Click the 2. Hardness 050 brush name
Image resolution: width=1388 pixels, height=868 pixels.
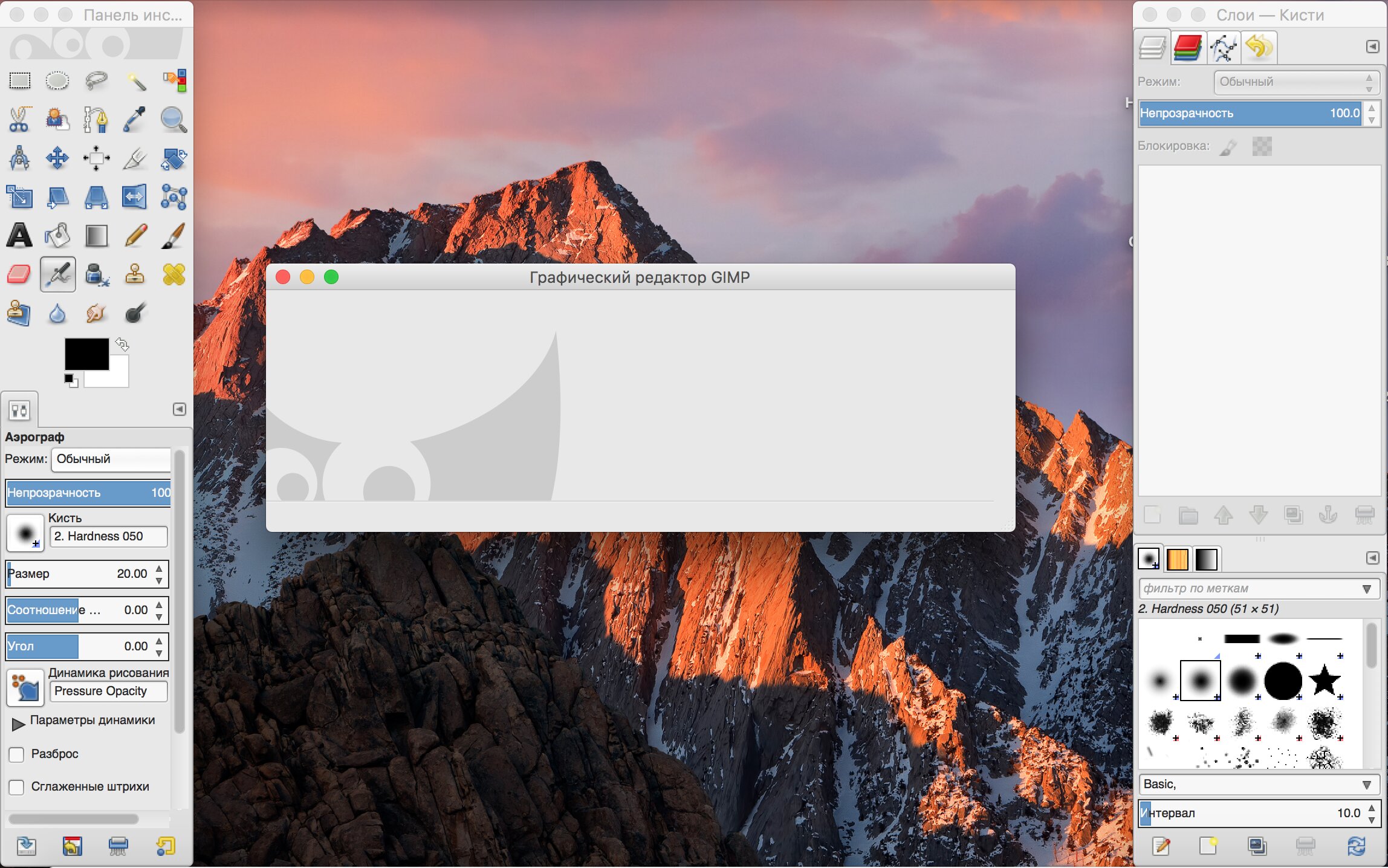click(x=109, y=537)
